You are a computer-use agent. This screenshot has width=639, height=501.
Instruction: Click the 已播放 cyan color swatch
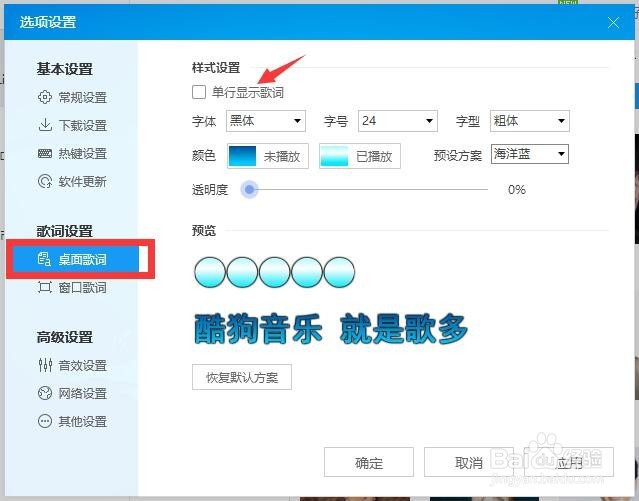335,156
